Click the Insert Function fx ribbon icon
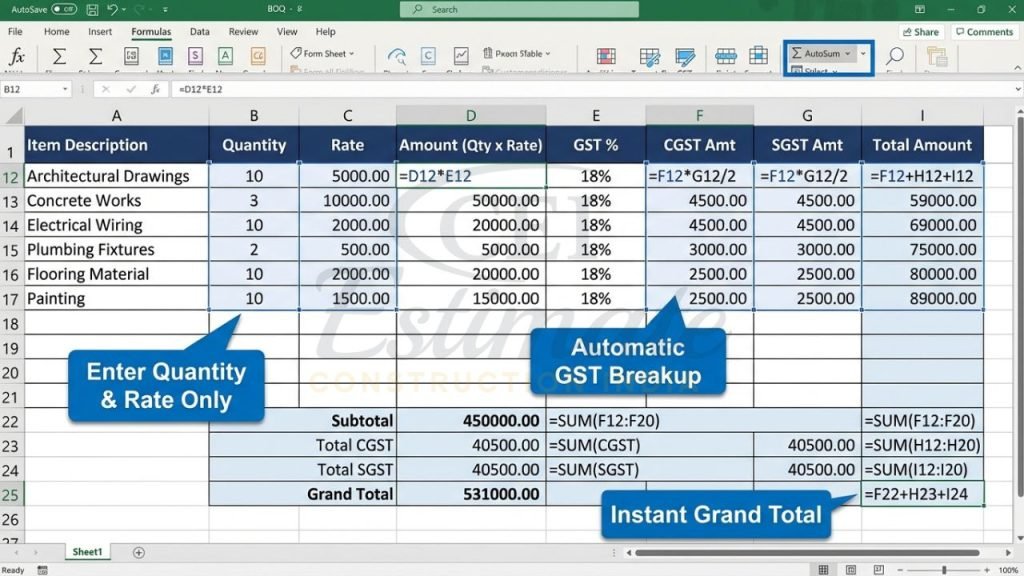 [x=17, y=57]
